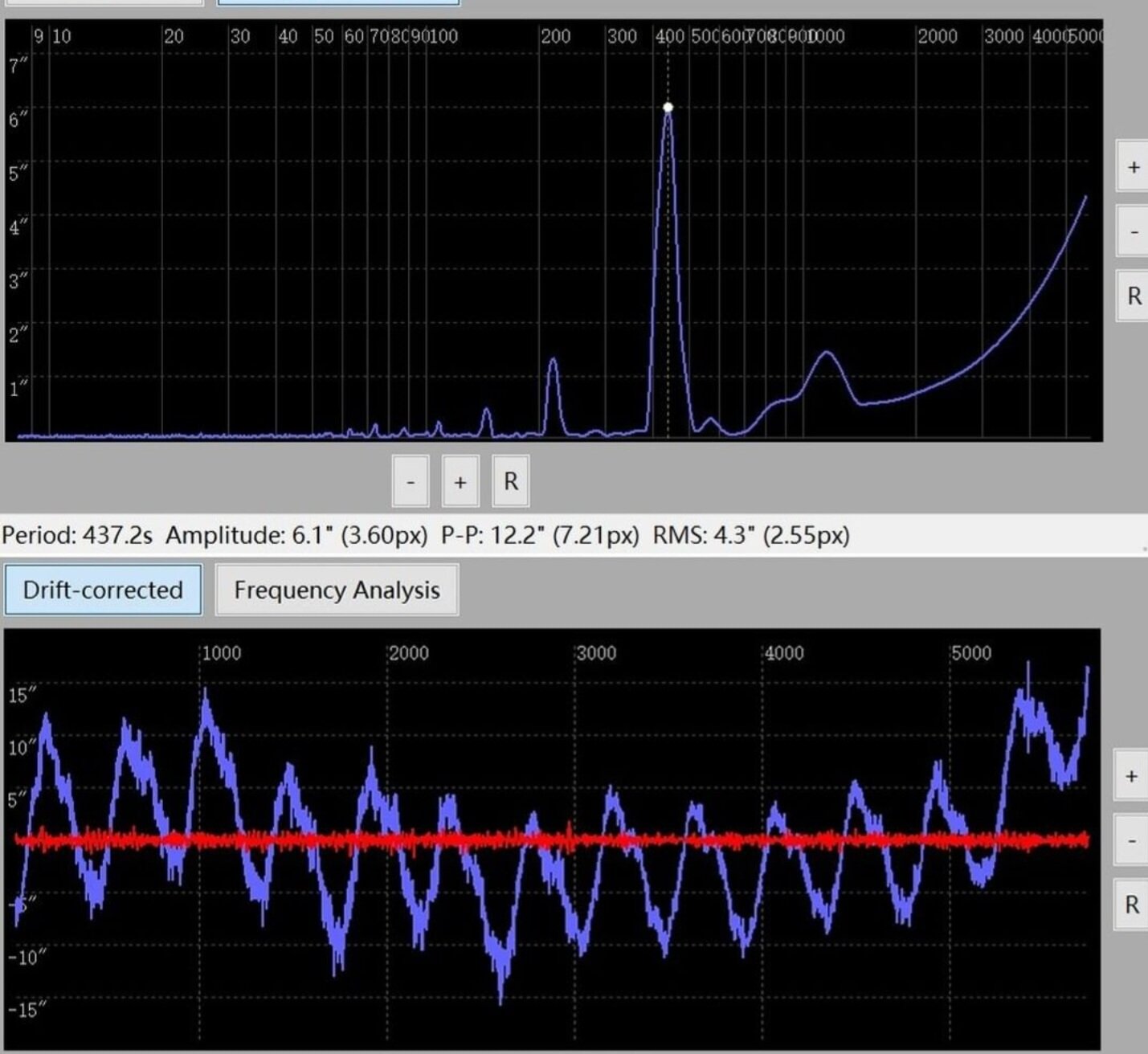1148x1054 pixels.
Task: Click the minus button right of the drift-corrected graph
Action: tap(1131, 840)
